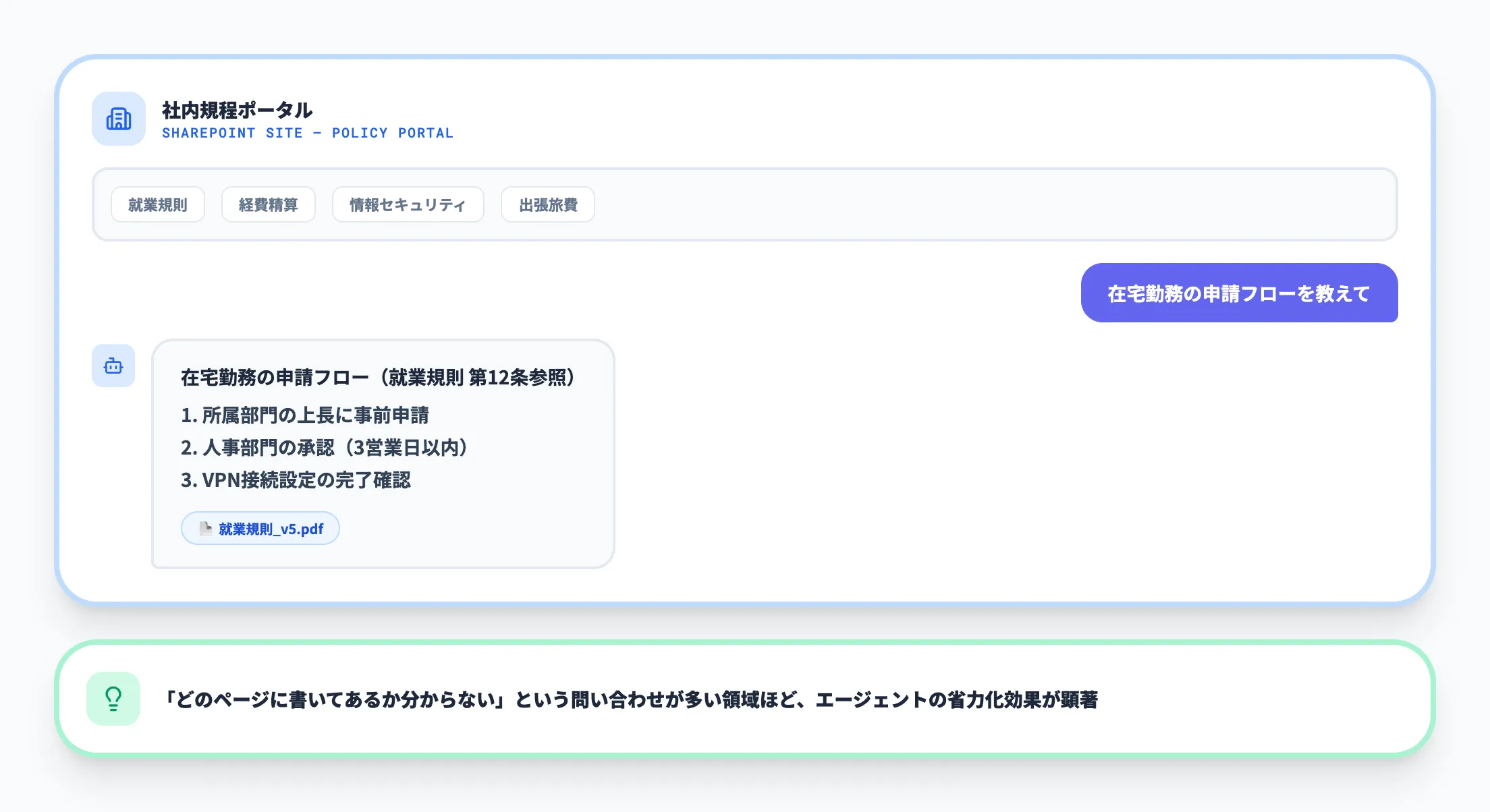Click step 3 VPN接続設定の完了確認 line
This screenshot has width=1490, height=812.
click(296, 481)
